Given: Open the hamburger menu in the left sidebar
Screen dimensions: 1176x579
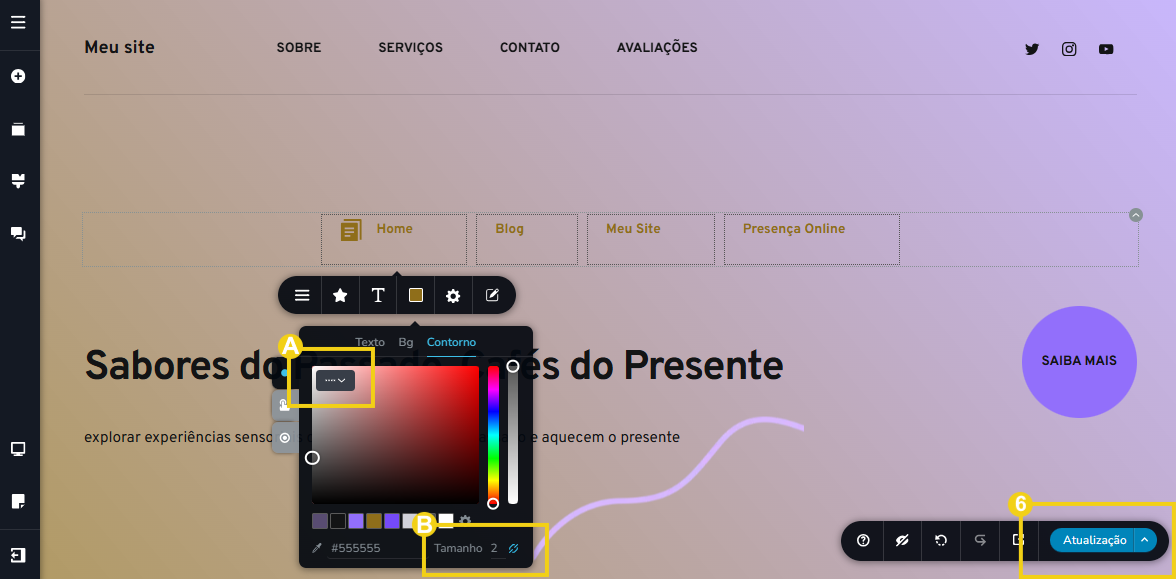Looking at the screenshot, I should coord(18,22).
